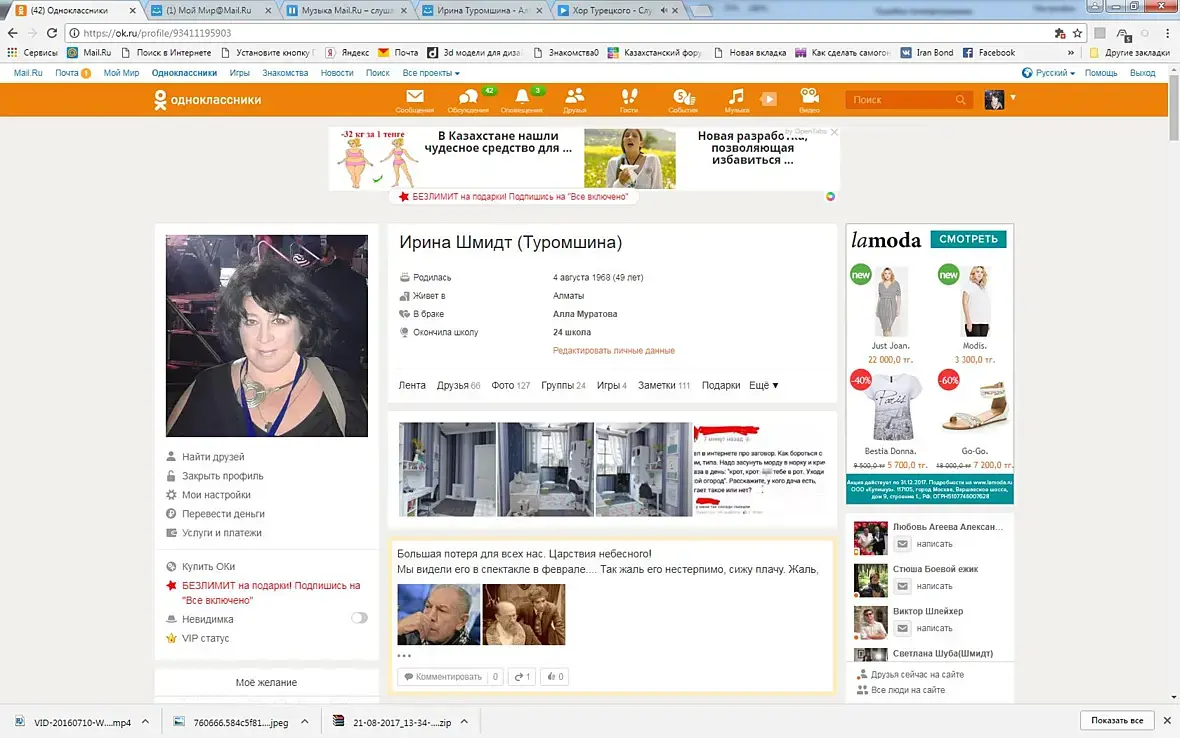Click the Odnoklassniki logo

click(208, 99)
